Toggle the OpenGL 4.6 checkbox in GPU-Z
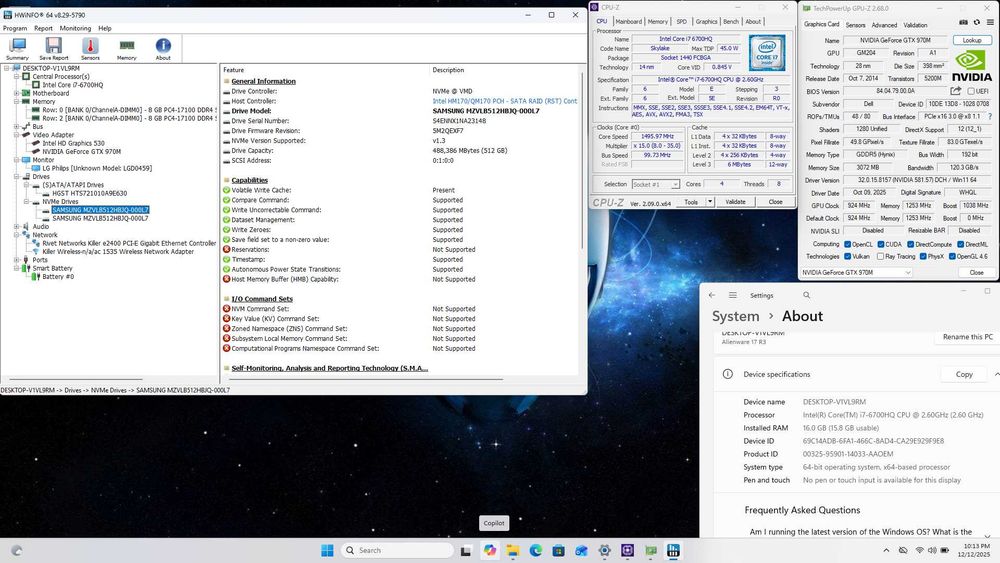1000x563 pixels. [x=952, y=256]
